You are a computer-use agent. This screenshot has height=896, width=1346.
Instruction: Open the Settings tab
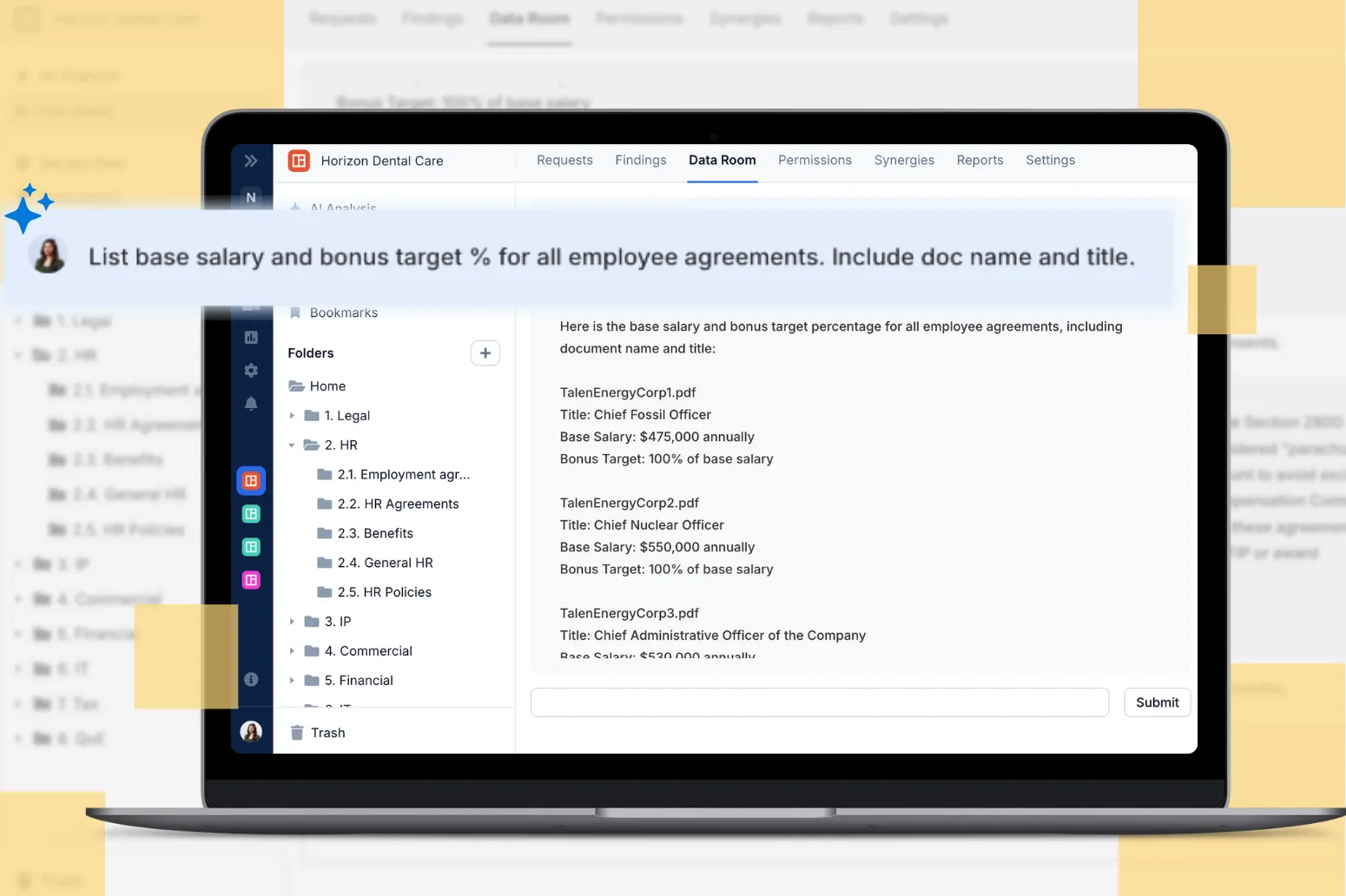[1050, 161]
